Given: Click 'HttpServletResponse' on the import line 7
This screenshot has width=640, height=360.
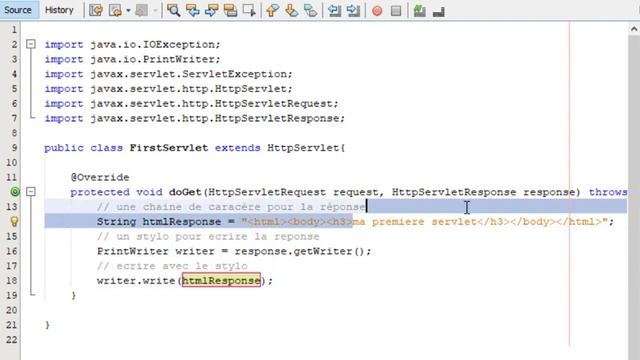Looking at the screenshot, I should point(277,118).
